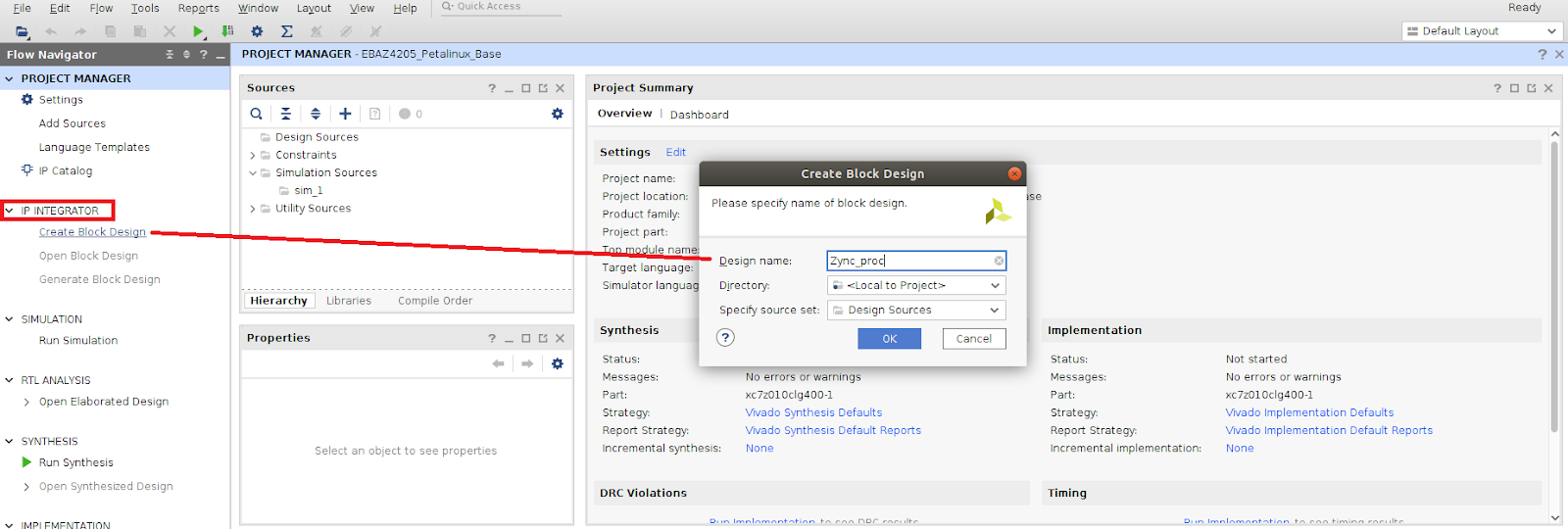Click the green Run toolbar icon
This screenshot has width=1568, height=529.
pos(198,31)
